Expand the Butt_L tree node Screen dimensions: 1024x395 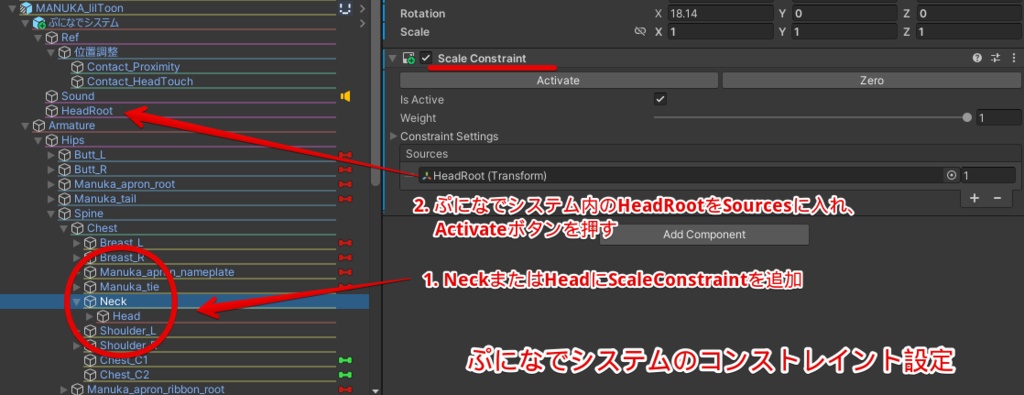(51, 155)
